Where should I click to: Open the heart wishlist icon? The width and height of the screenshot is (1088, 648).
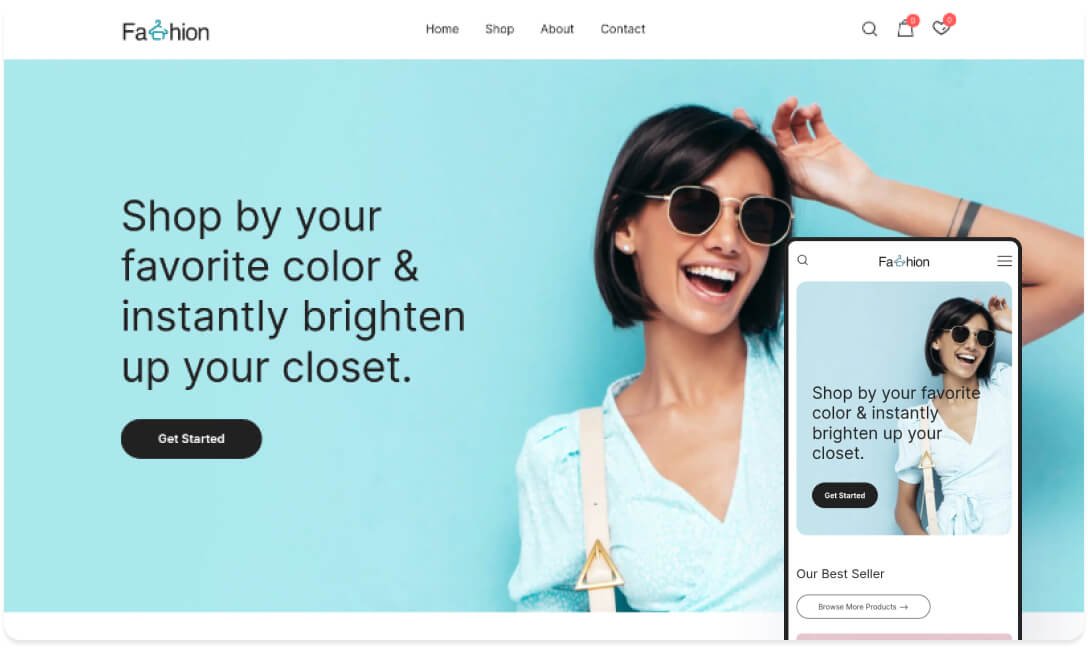(941, 28)
